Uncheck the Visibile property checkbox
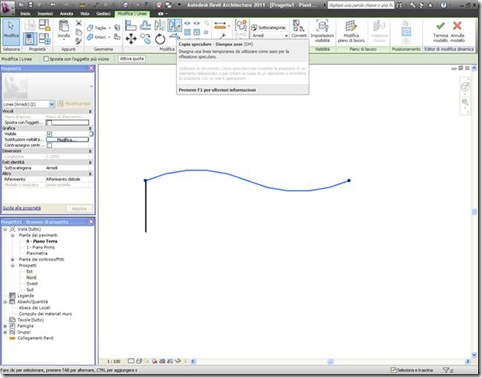Screen dimensions: 482x378 (x=49, y=134)
